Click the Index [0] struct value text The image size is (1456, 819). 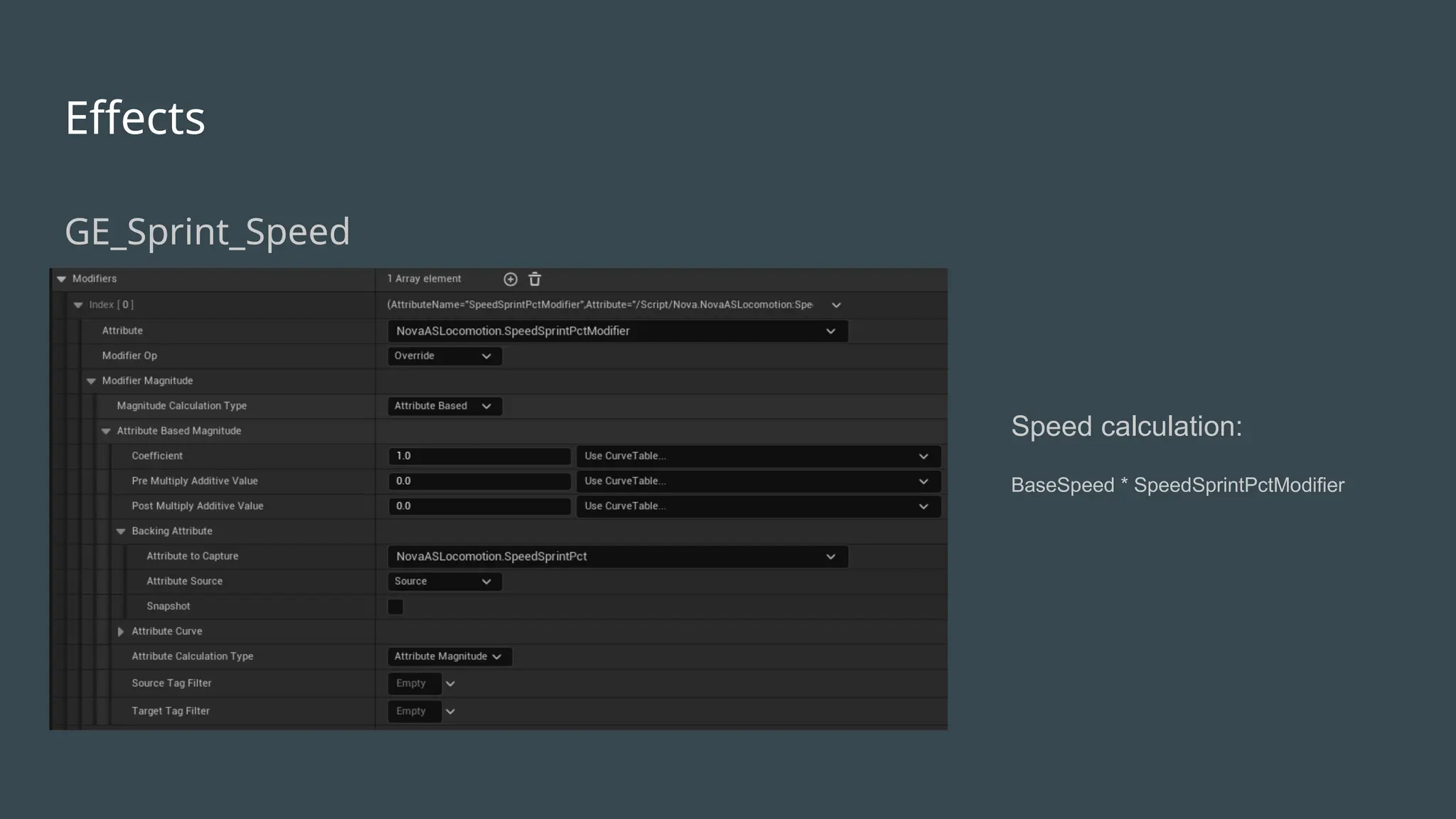pos(600,304)
